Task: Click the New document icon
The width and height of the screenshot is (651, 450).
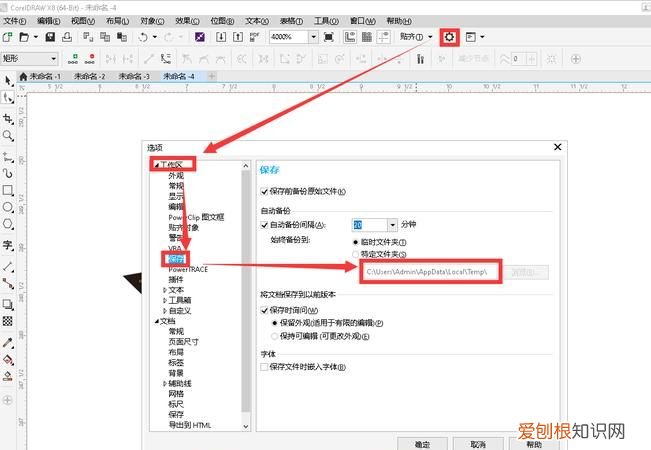Action: pyautogui.click(x=7, y=37)
